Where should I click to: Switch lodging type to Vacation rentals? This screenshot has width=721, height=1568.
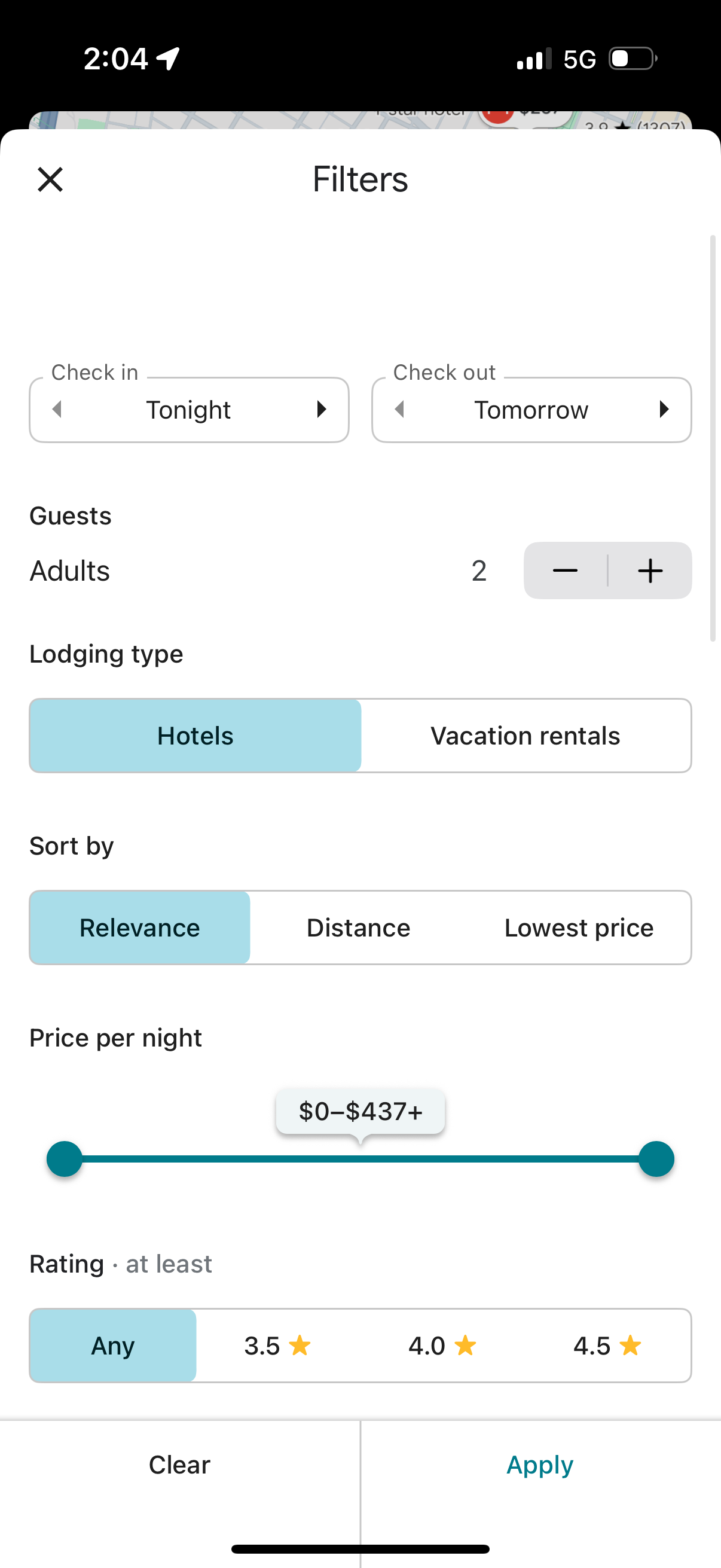[525, 736]
